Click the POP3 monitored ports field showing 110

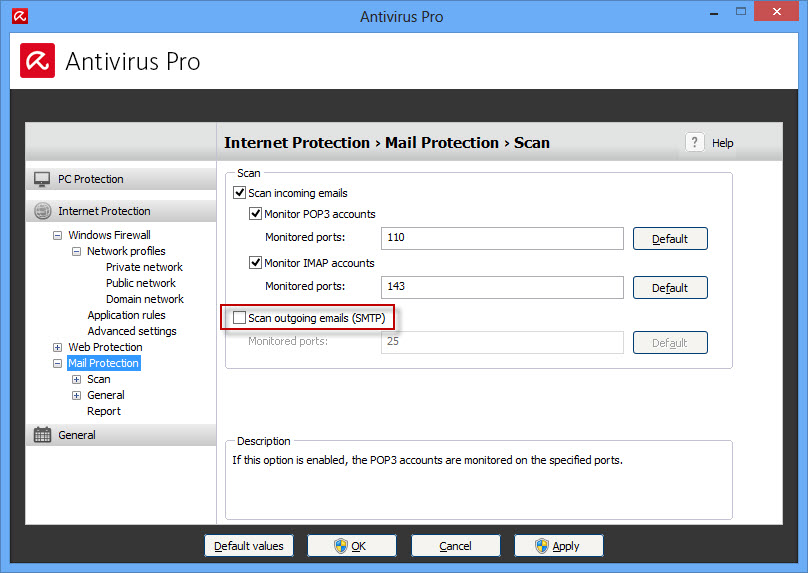[x=502, y=238]
